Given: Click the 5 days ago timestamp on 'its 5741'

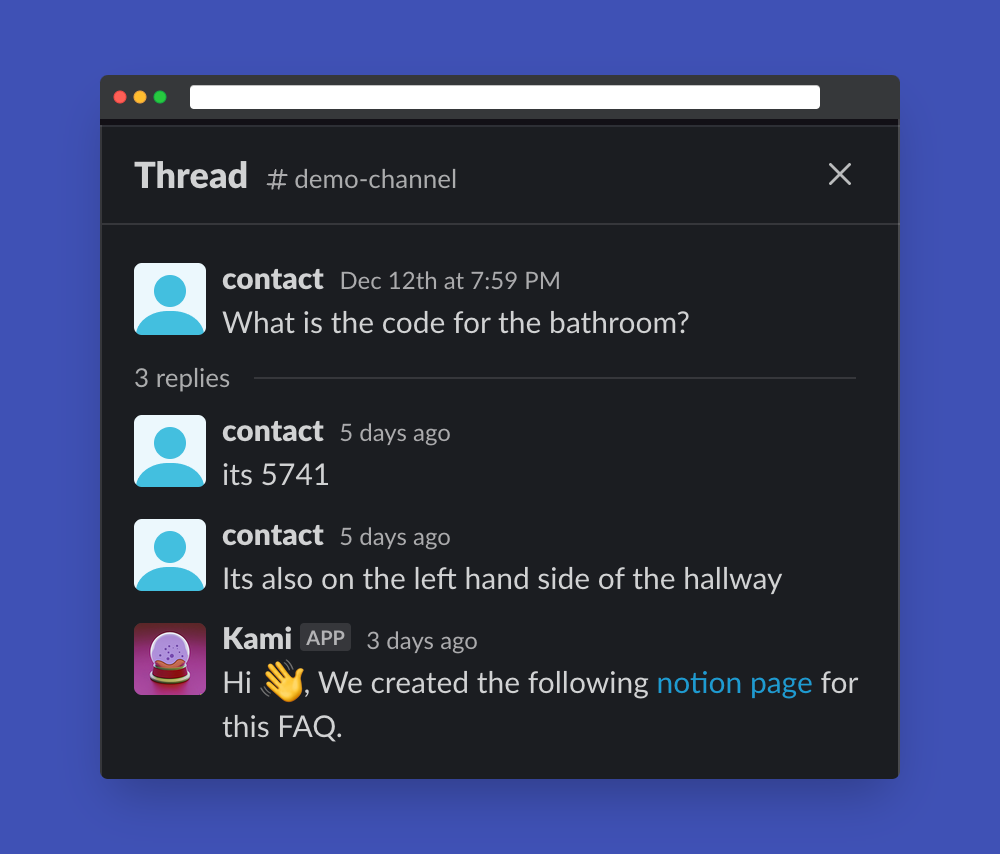Looking at the screenshot, I should 395,433.
